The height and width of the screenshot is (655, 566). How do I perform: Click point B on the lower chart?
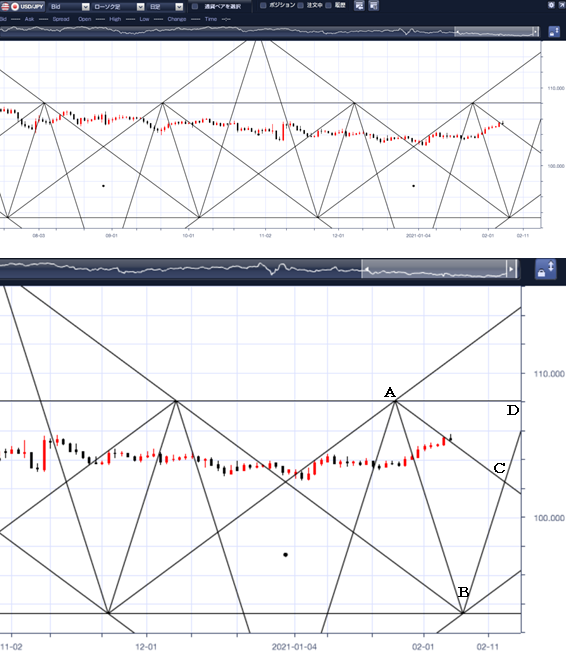point(462,613)
